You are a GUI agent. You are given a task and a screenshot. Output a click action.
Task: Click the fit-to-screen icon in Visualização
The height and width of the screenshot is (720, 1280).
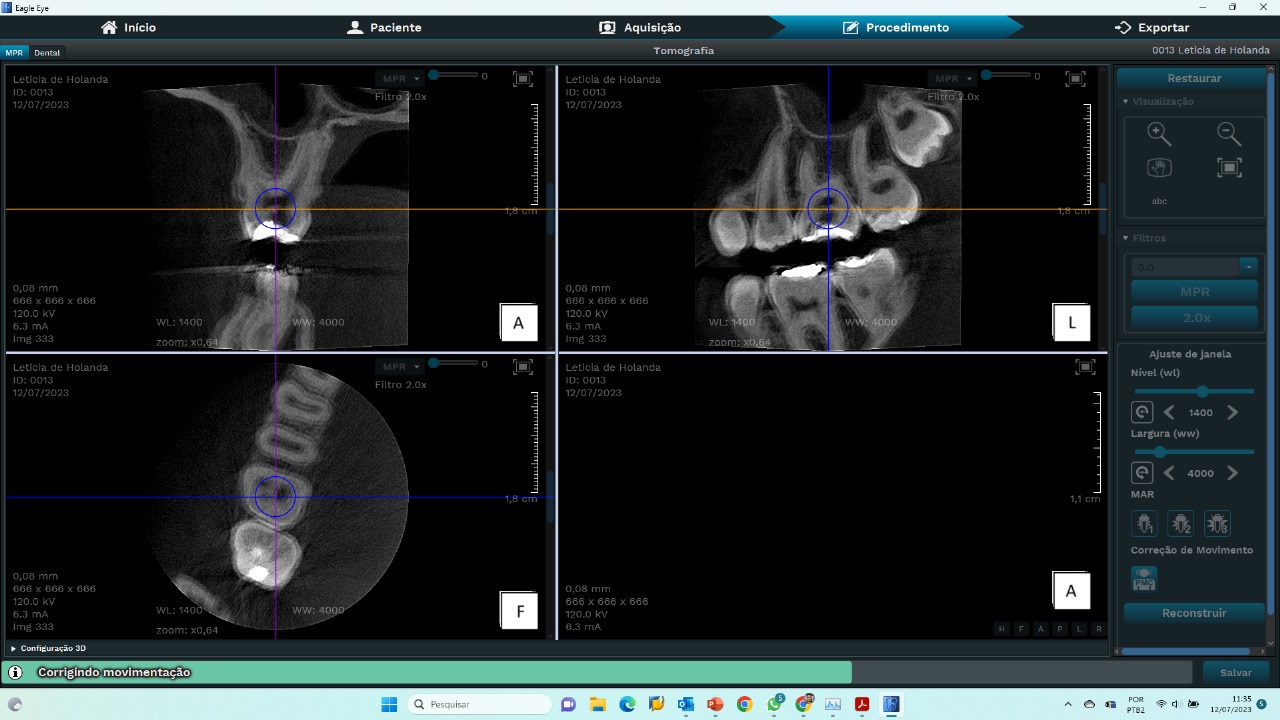point(1229,168)
